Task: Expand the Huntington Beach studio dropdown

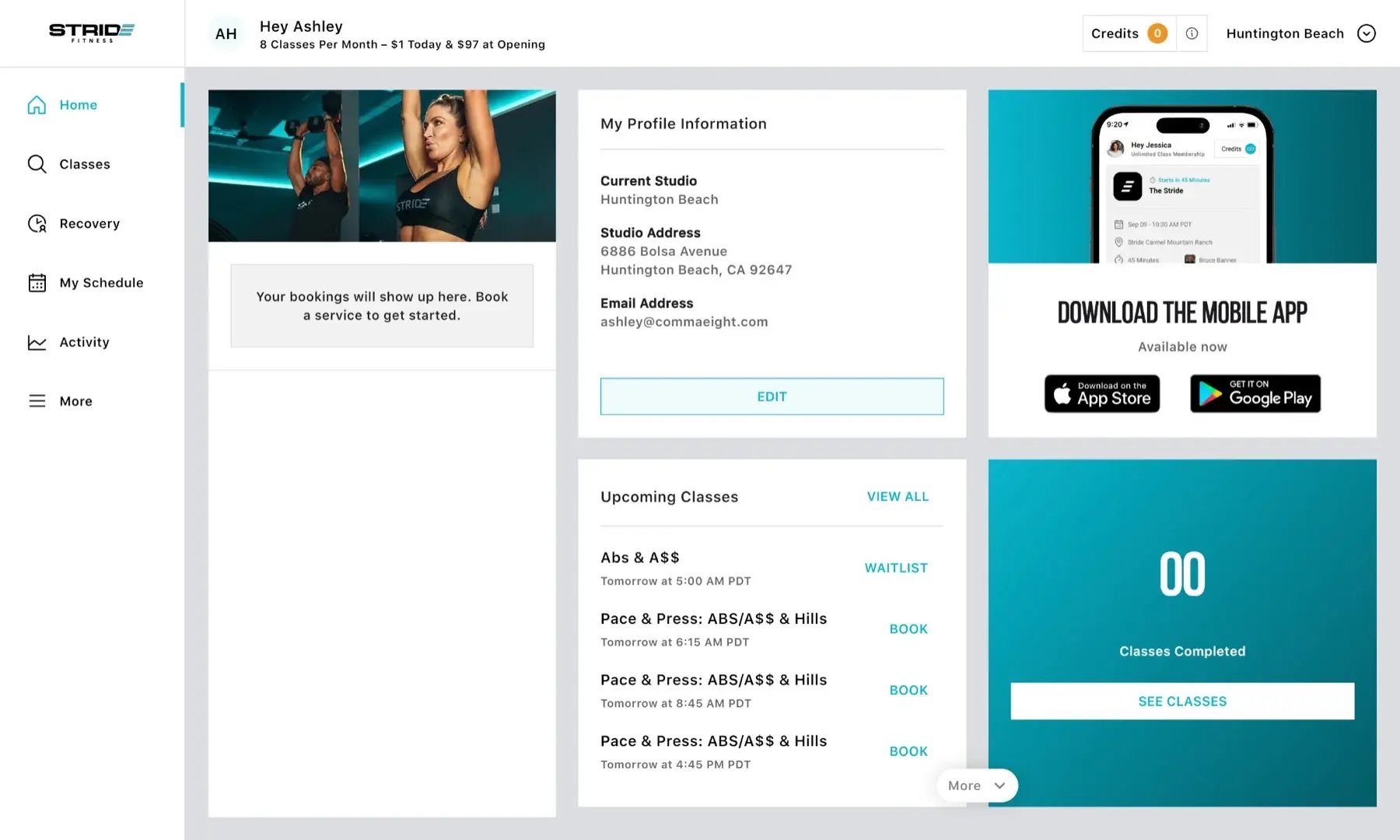Action: (1367, 33)
